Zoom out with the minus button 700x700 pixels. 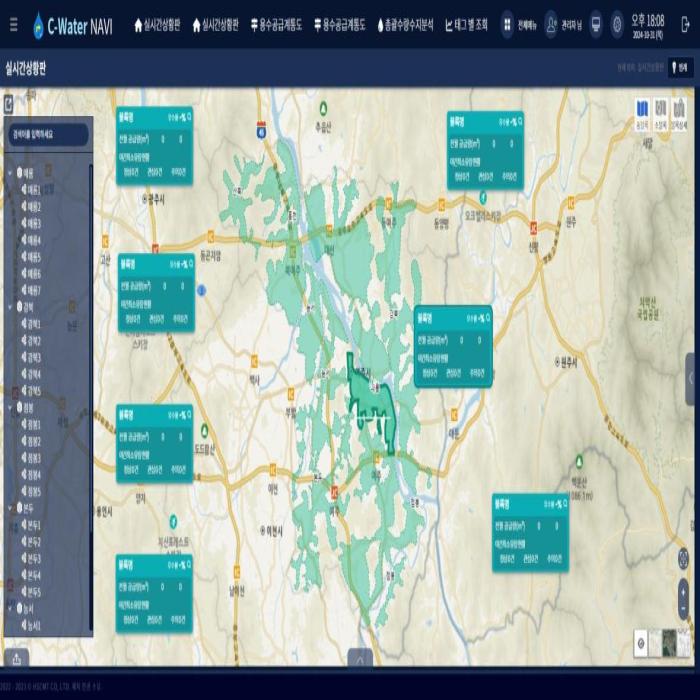[683, 609]
